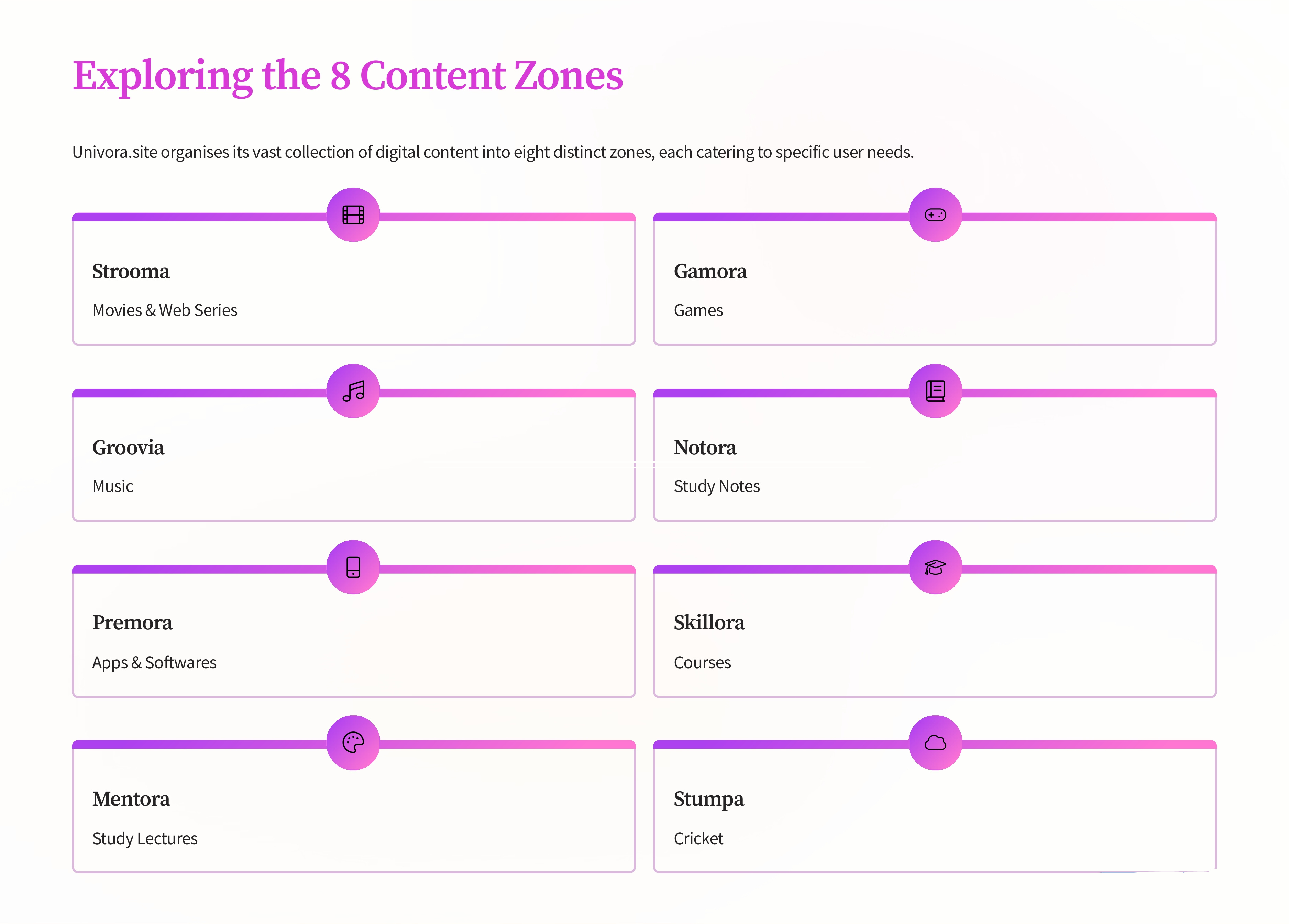Click the Movies & Web Series label
The width and height of the screenshot is (1289, 924).
click(165, 310)
